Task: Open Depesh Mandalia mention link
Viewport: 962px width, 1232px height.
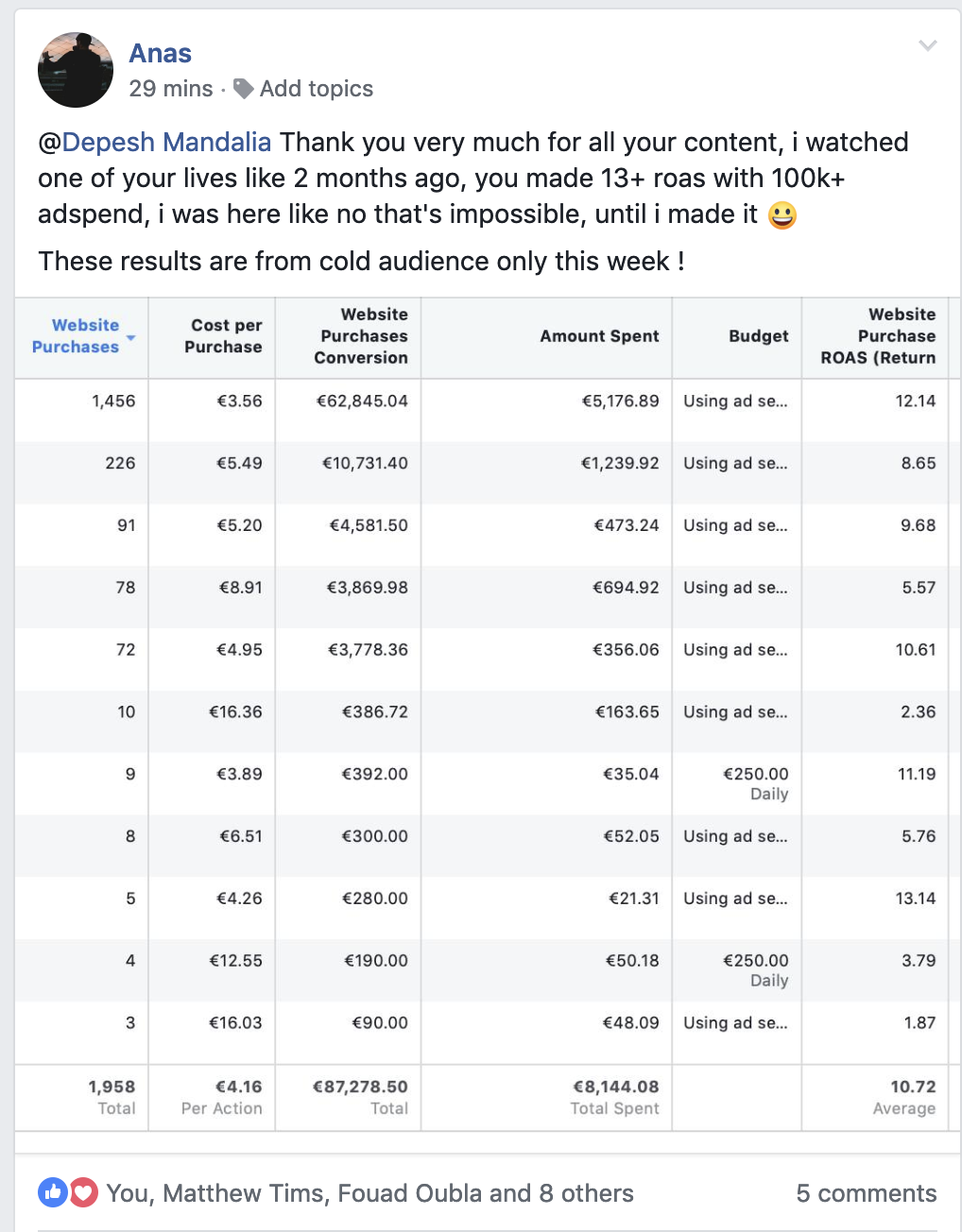Action: [166, 143]
